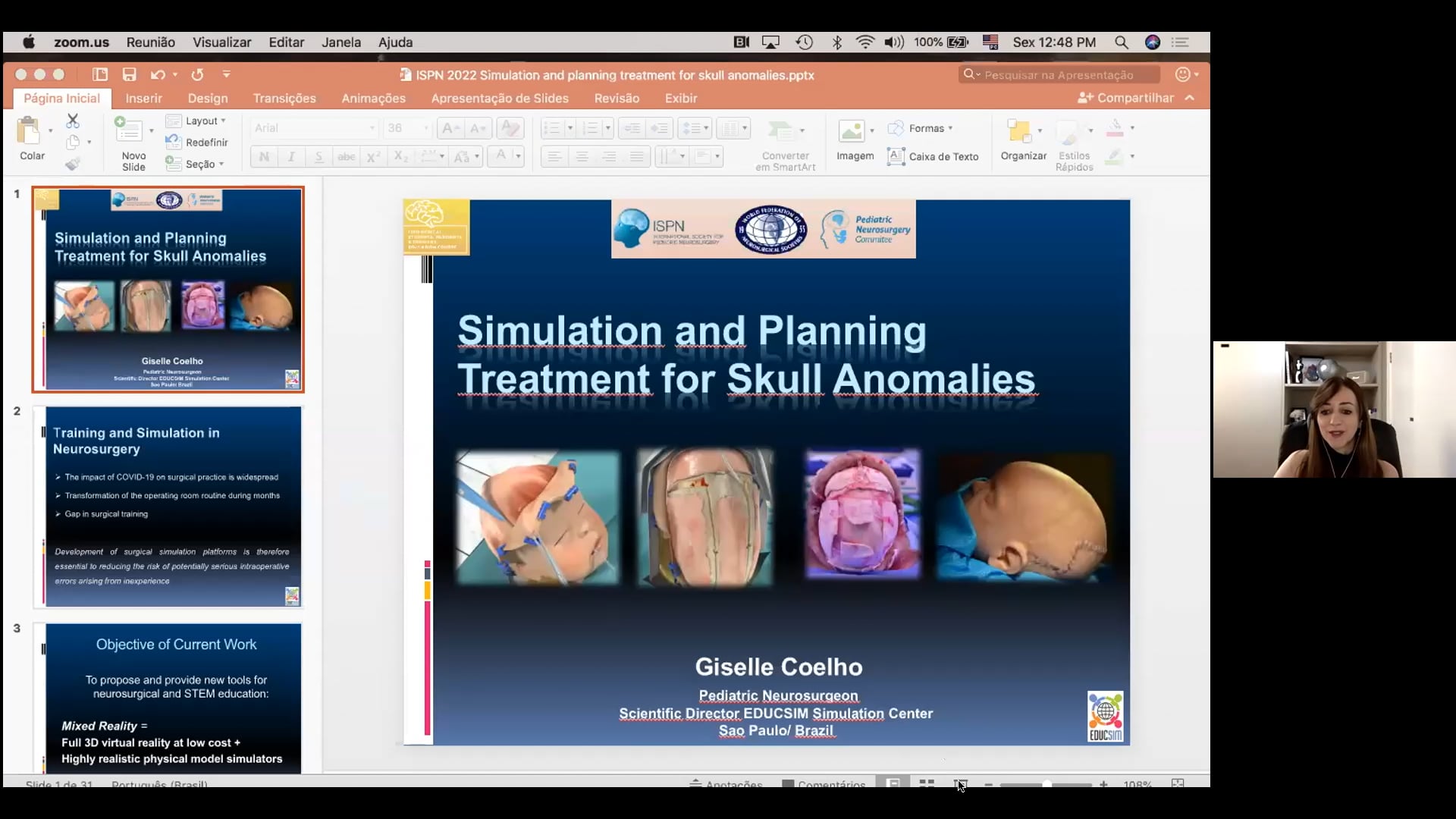Apply italic formatting

pos(292,156)
